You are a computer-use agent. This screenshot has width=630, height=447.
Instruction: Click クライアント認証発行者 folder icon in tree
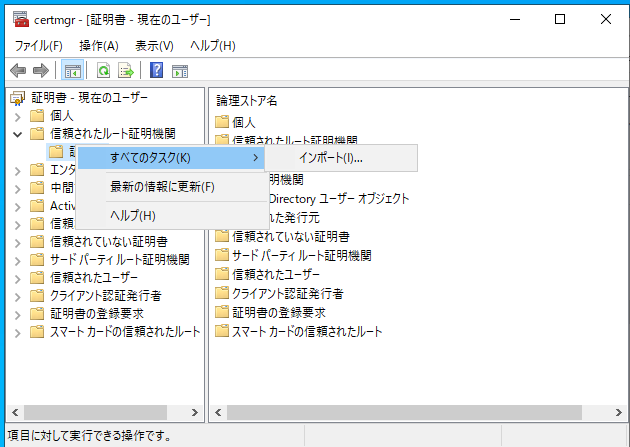37,296
